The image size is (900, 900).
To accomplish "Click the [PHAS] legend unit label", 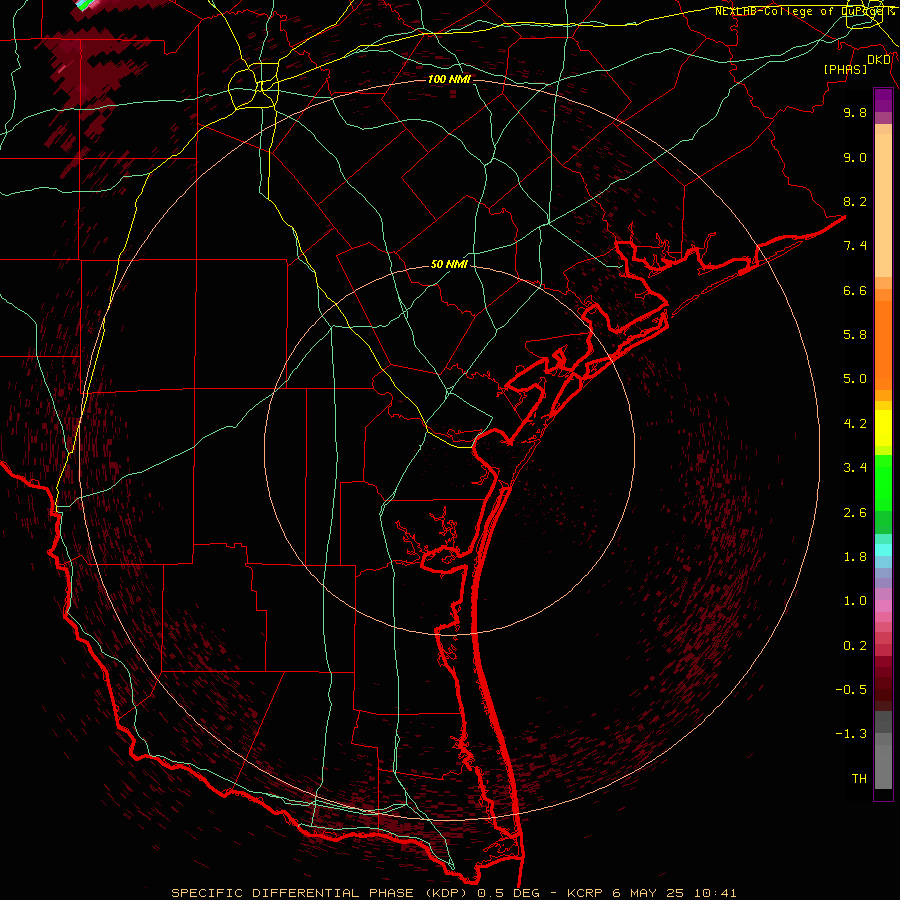I will pyautogui.click(x=845, y=69).
